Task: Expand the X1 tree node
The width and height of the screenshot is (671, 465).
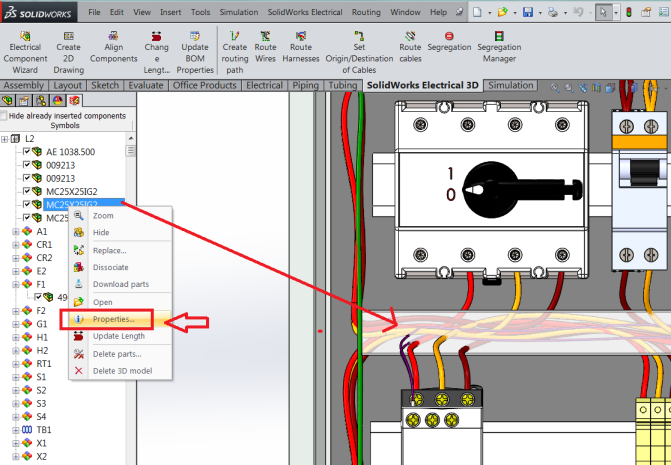Action: 16,443
